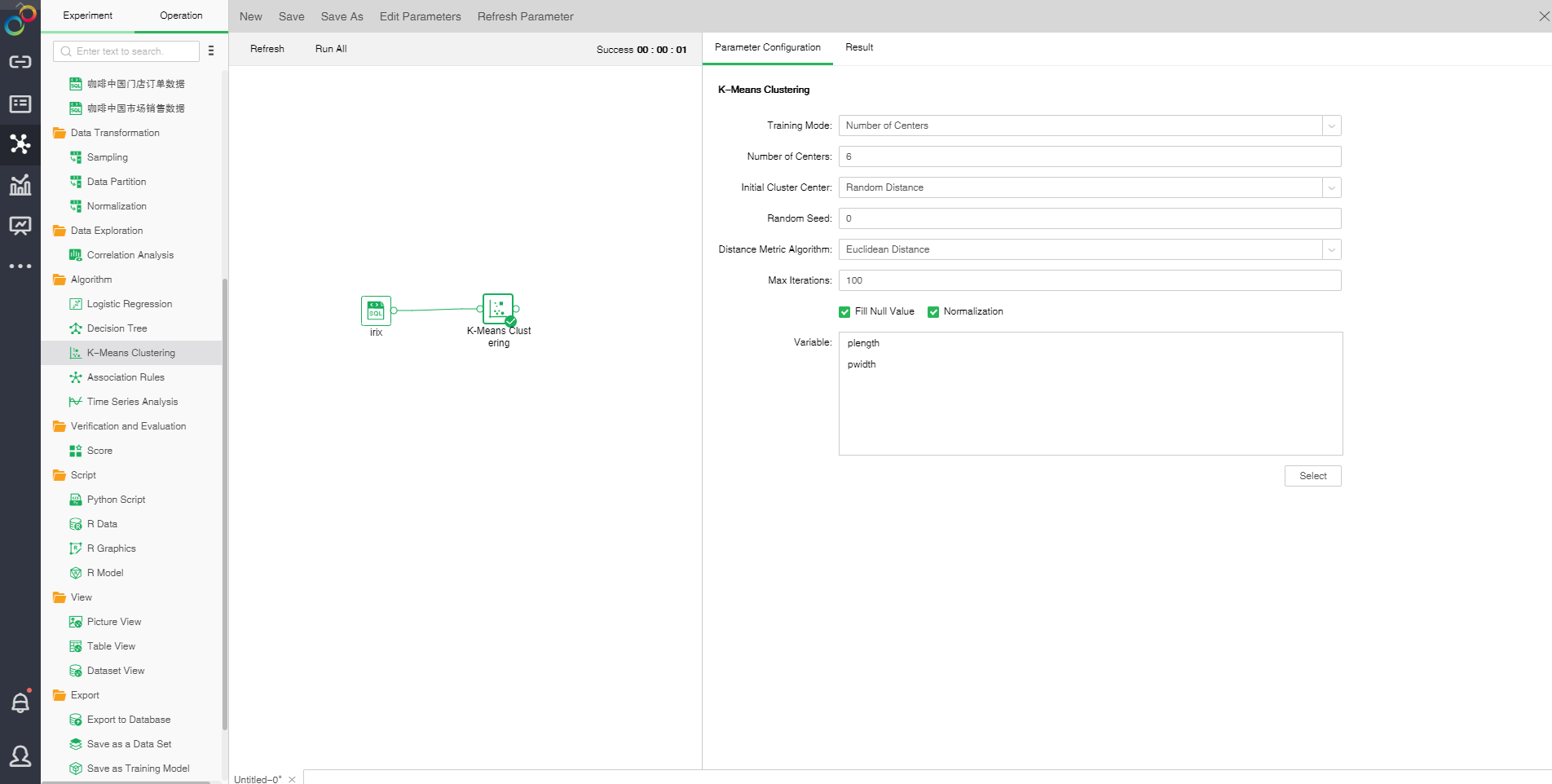Click the Select variable button
The width and height of the screenshot is (1552, 784).
(x=1313, y=476)
